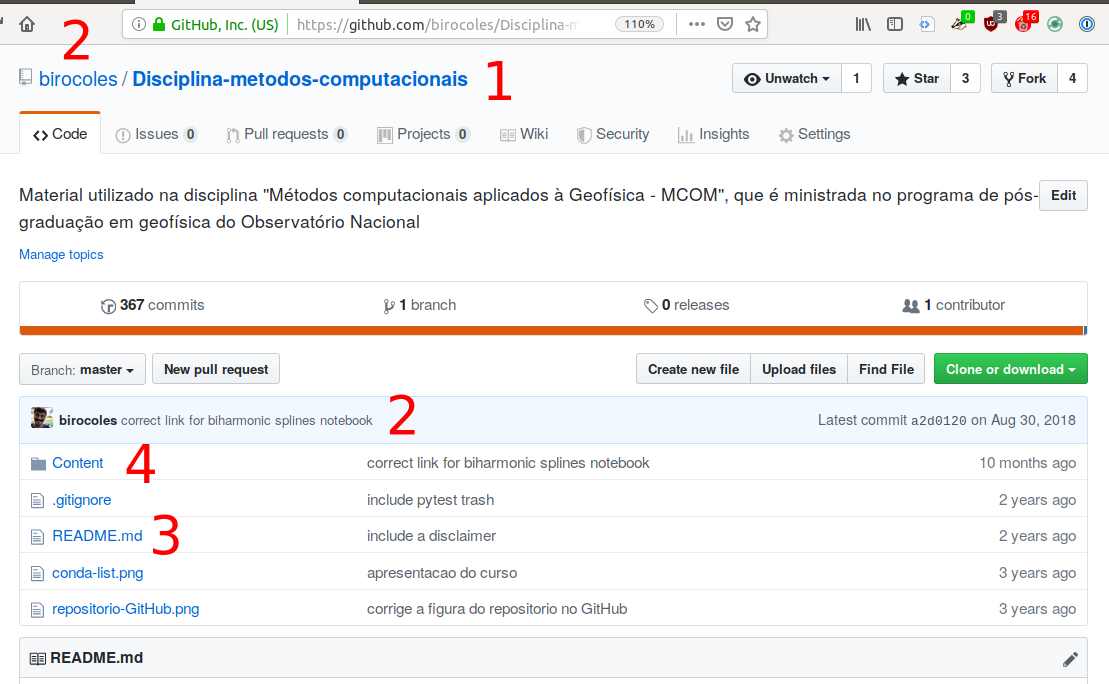Screen dimensions: 1109x684
Task: Save page to Pocket icon
Action: (x=725, y=25)
